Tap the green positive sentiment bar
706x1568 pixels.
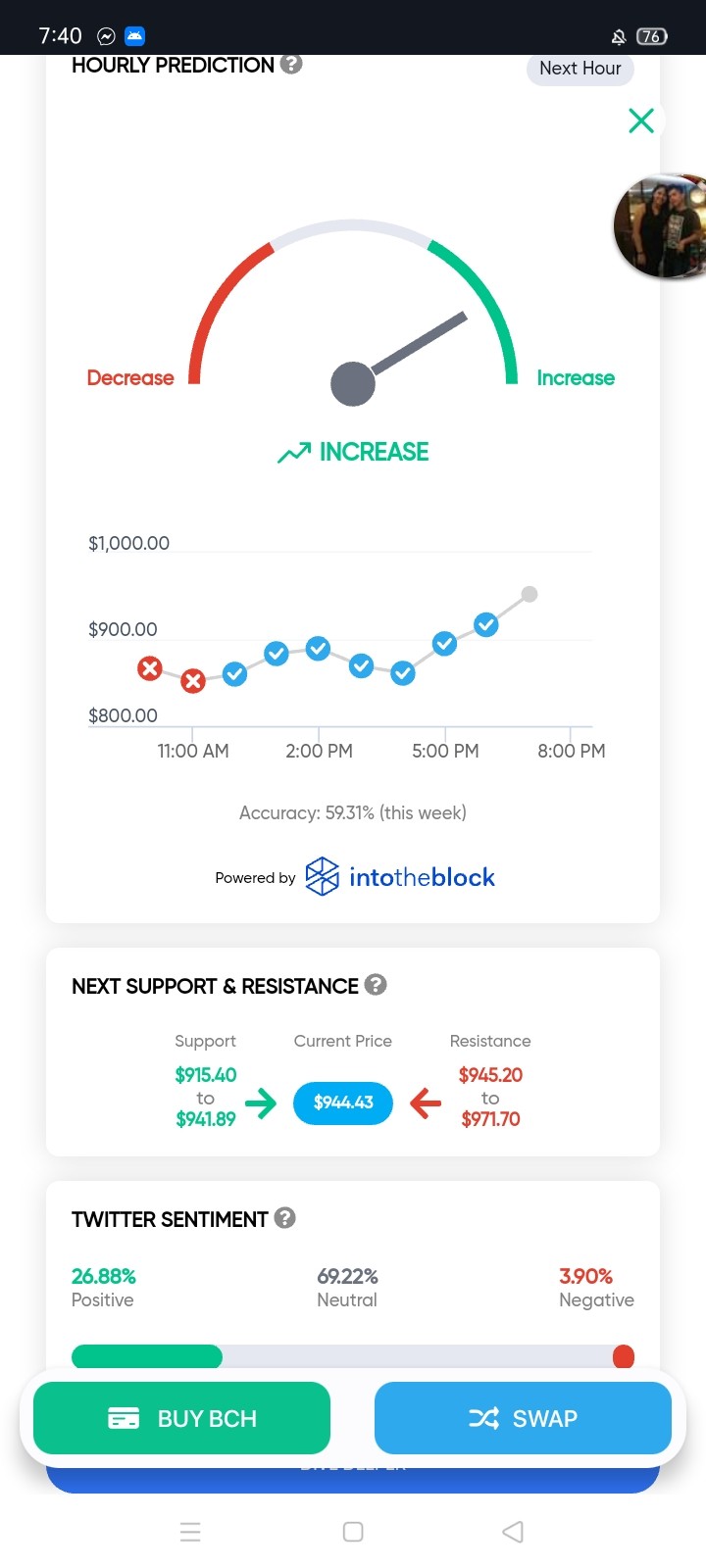(x=147, y=1356)
